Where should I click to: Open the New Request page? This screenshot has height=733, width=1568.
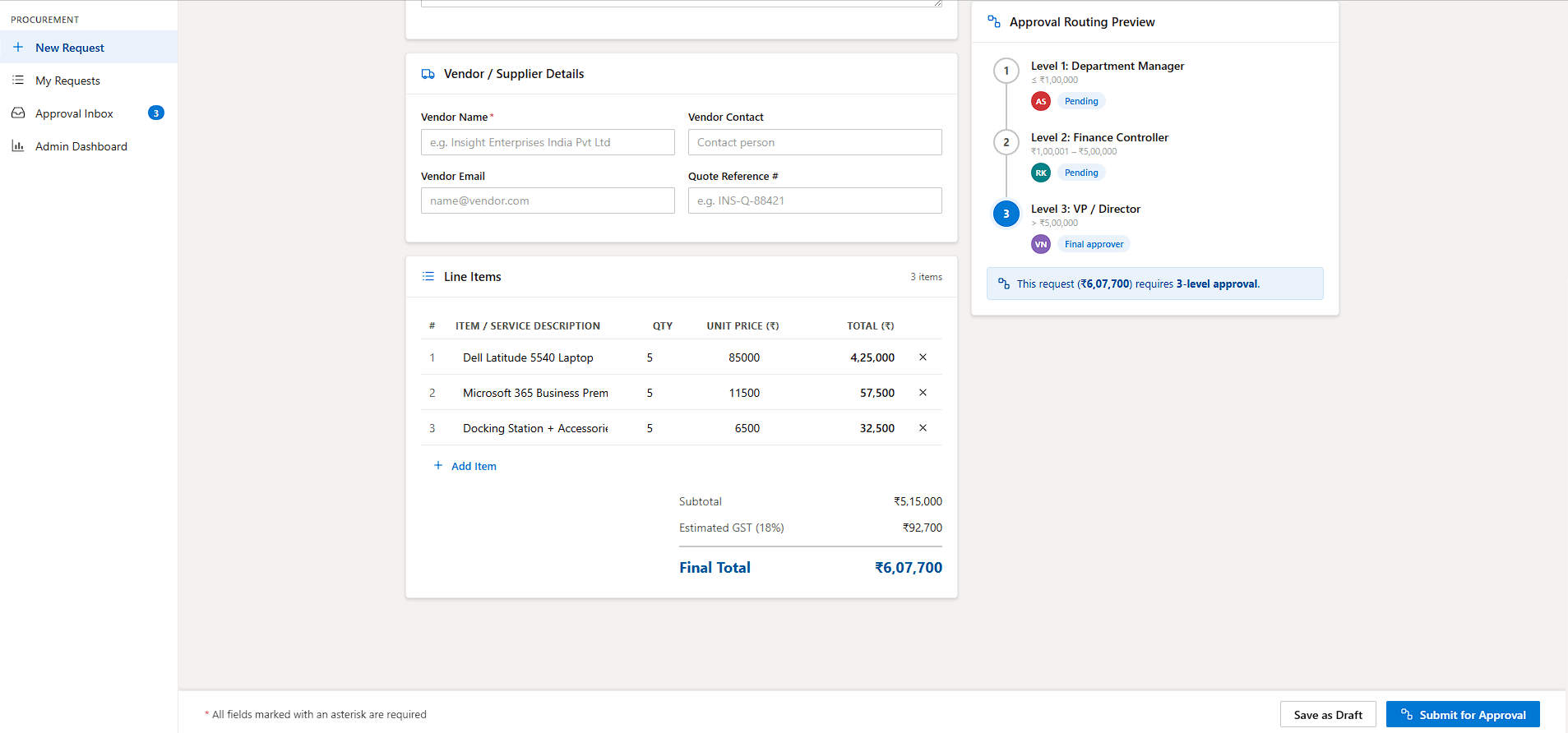click(89, 48)
